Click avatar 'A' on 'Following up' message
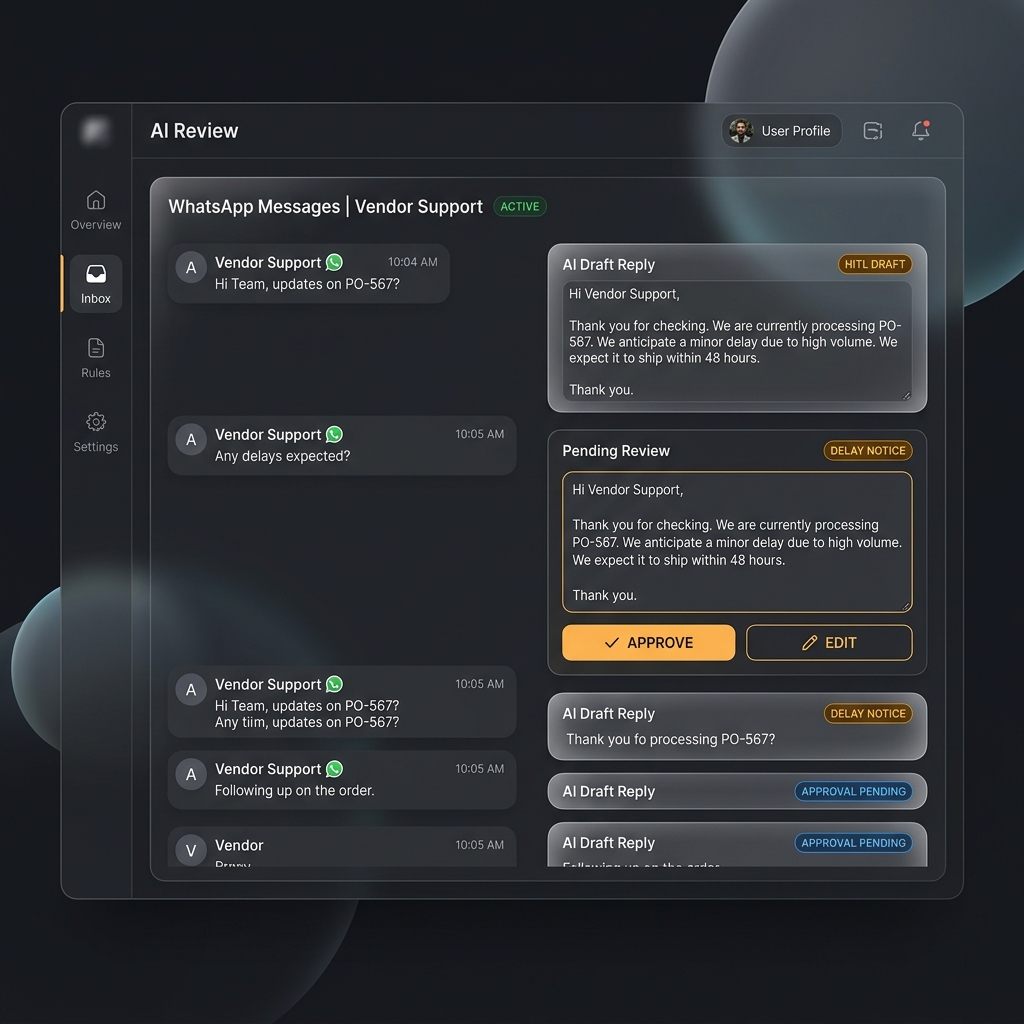Image resolution: width=1024 pixels, height=1024 pixels. point(191,775)
